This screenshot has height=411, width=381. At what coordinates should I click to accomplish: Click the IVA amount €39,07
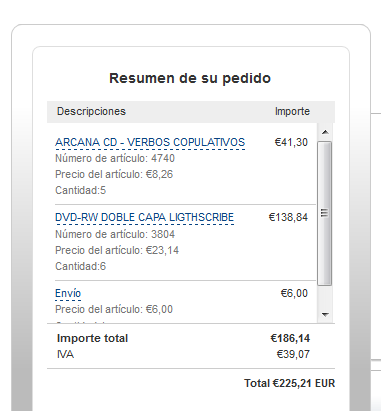(x=293, y=354)
